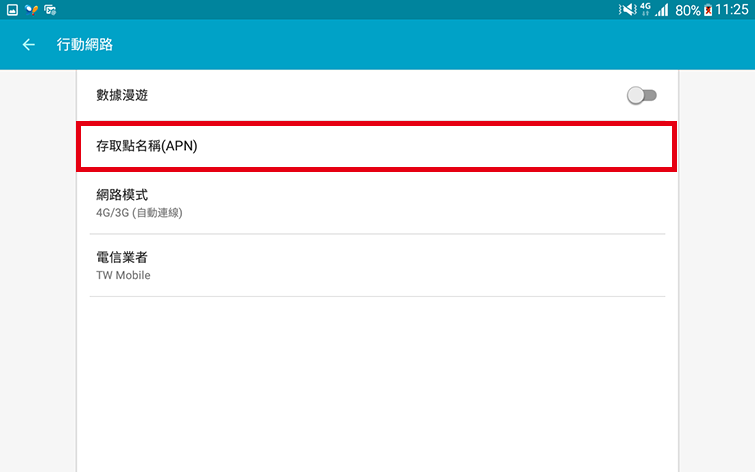Go back using the arrow icon
This screenshot has height=472, width=755.
(28, 45)
